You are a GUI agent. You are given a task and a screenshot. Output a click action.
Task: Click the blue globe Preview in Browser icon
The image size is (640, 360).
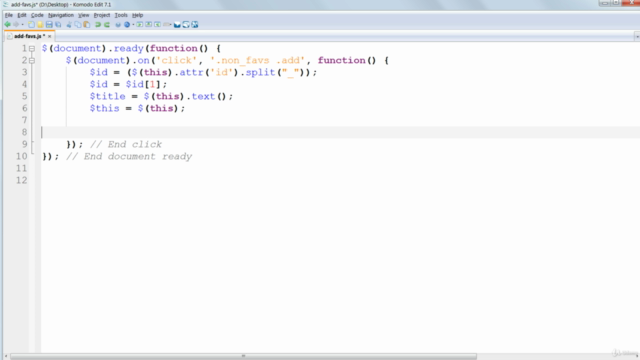pos(127,25)
